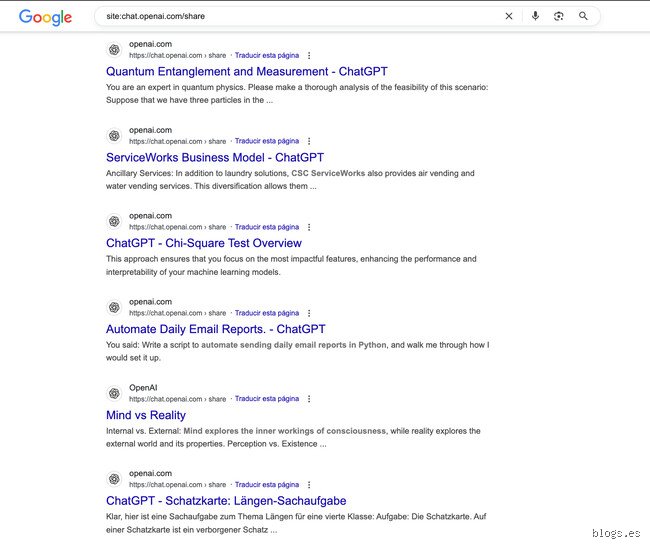Screen dimensions: 650x548
Task: Open three-dot menu for Mind vs Reality result
Action: [309, 399]
